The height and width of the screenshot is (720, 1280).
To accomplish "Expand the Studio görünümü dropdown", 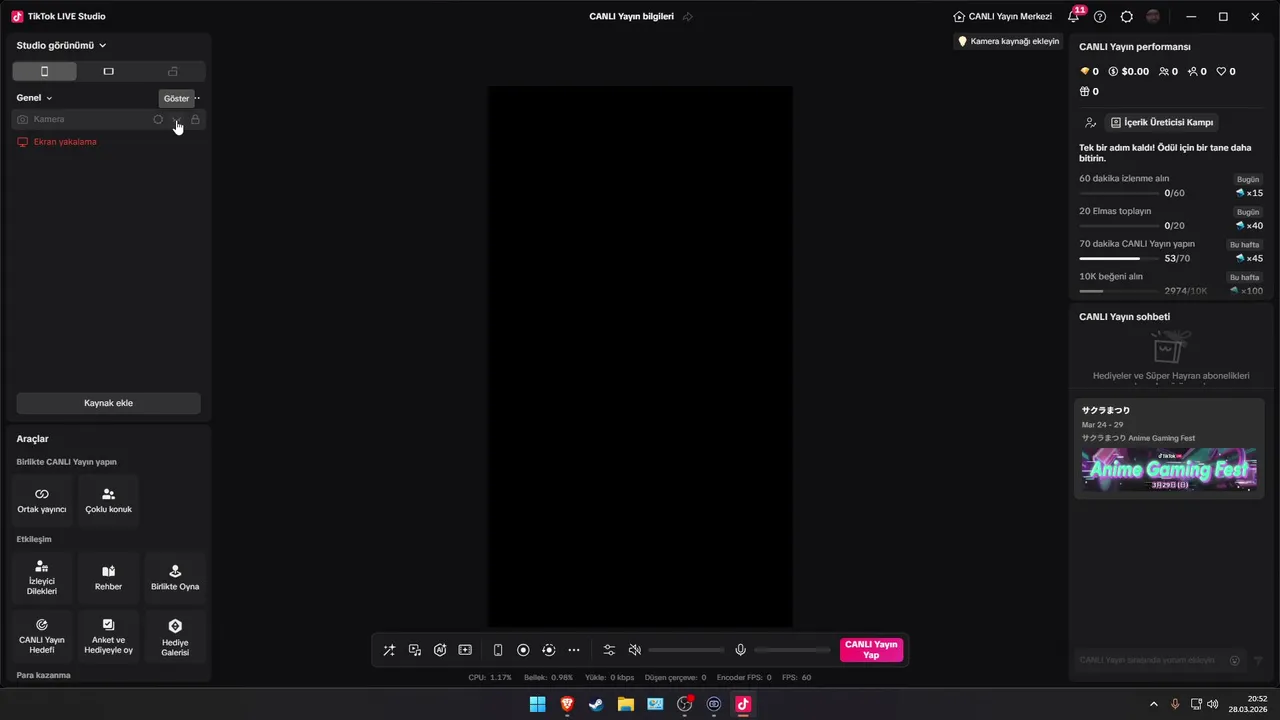I will (x=61, y=45).
